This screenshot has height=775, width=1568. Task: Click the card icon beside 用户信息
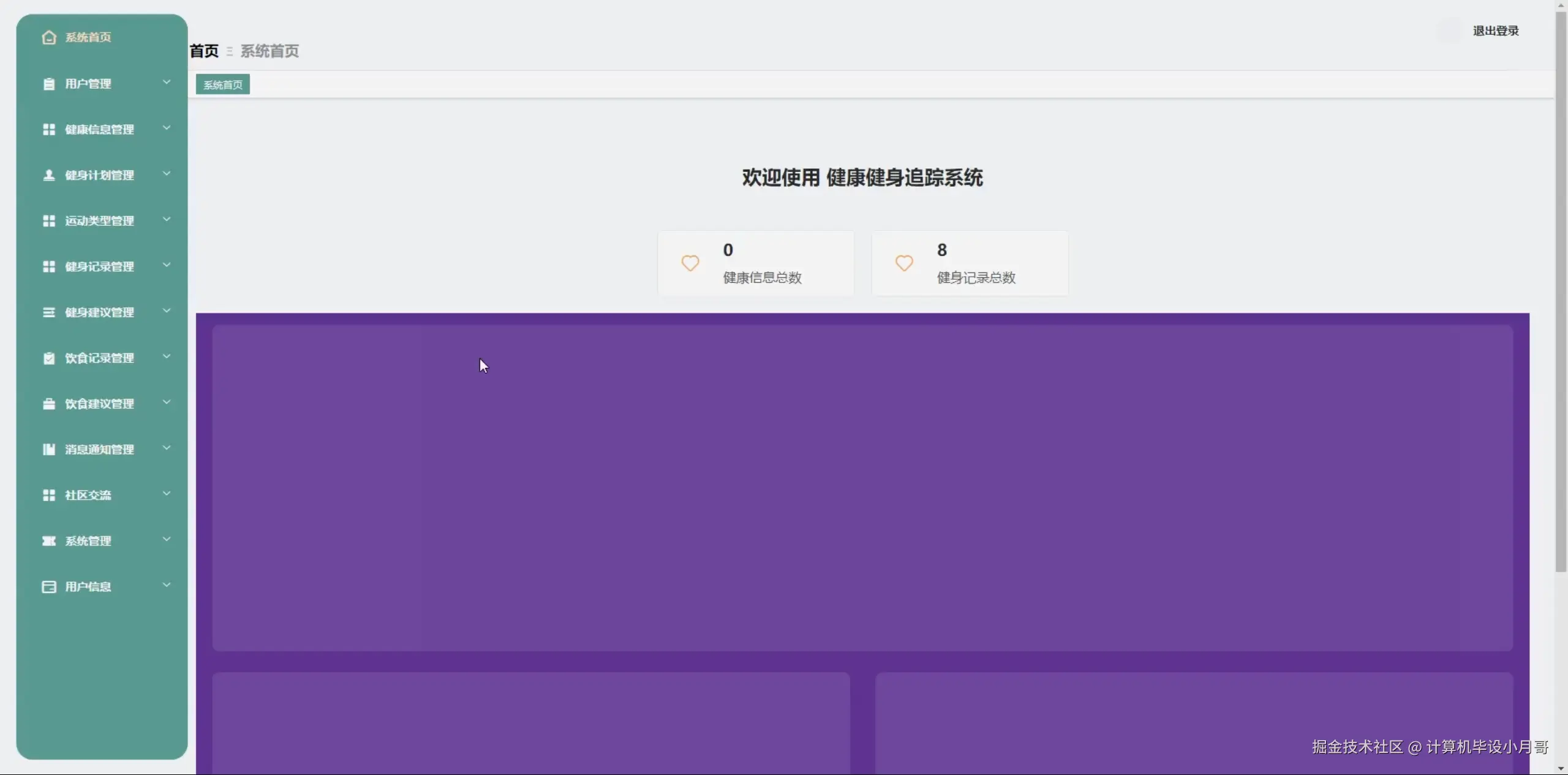[x=49, y=586]
